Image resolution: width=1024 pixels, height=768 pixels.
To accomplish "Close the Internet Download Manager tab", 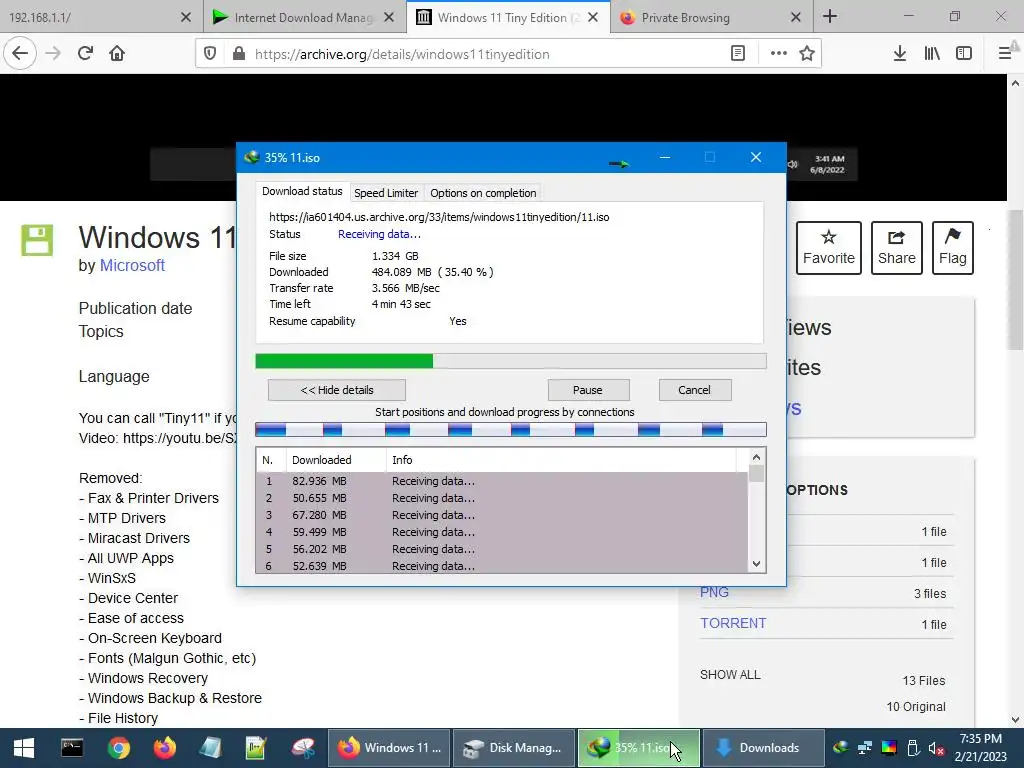I will [x=389, y=18].
